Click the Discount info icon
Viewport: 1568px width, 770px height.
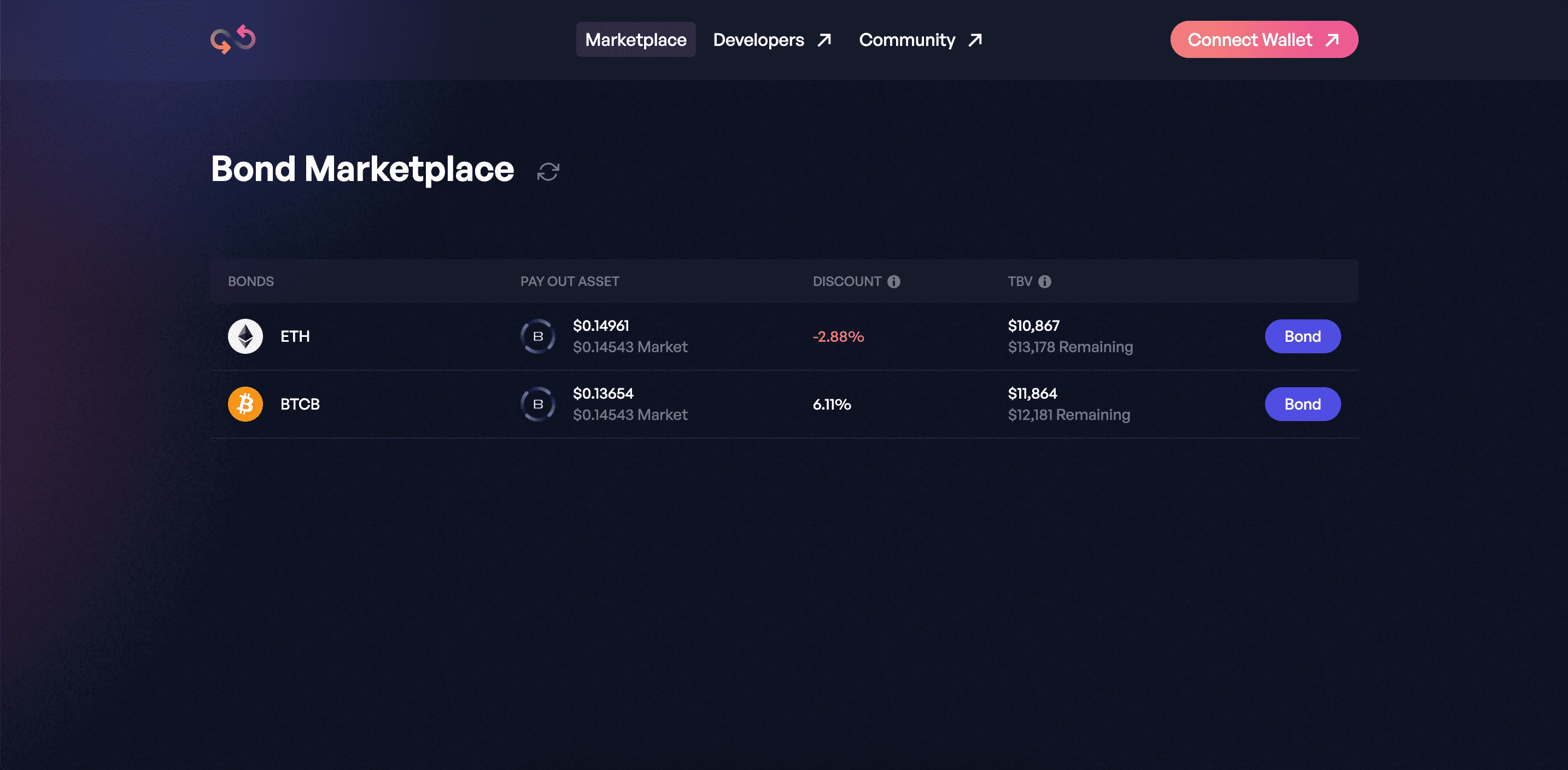pos(893,281)
